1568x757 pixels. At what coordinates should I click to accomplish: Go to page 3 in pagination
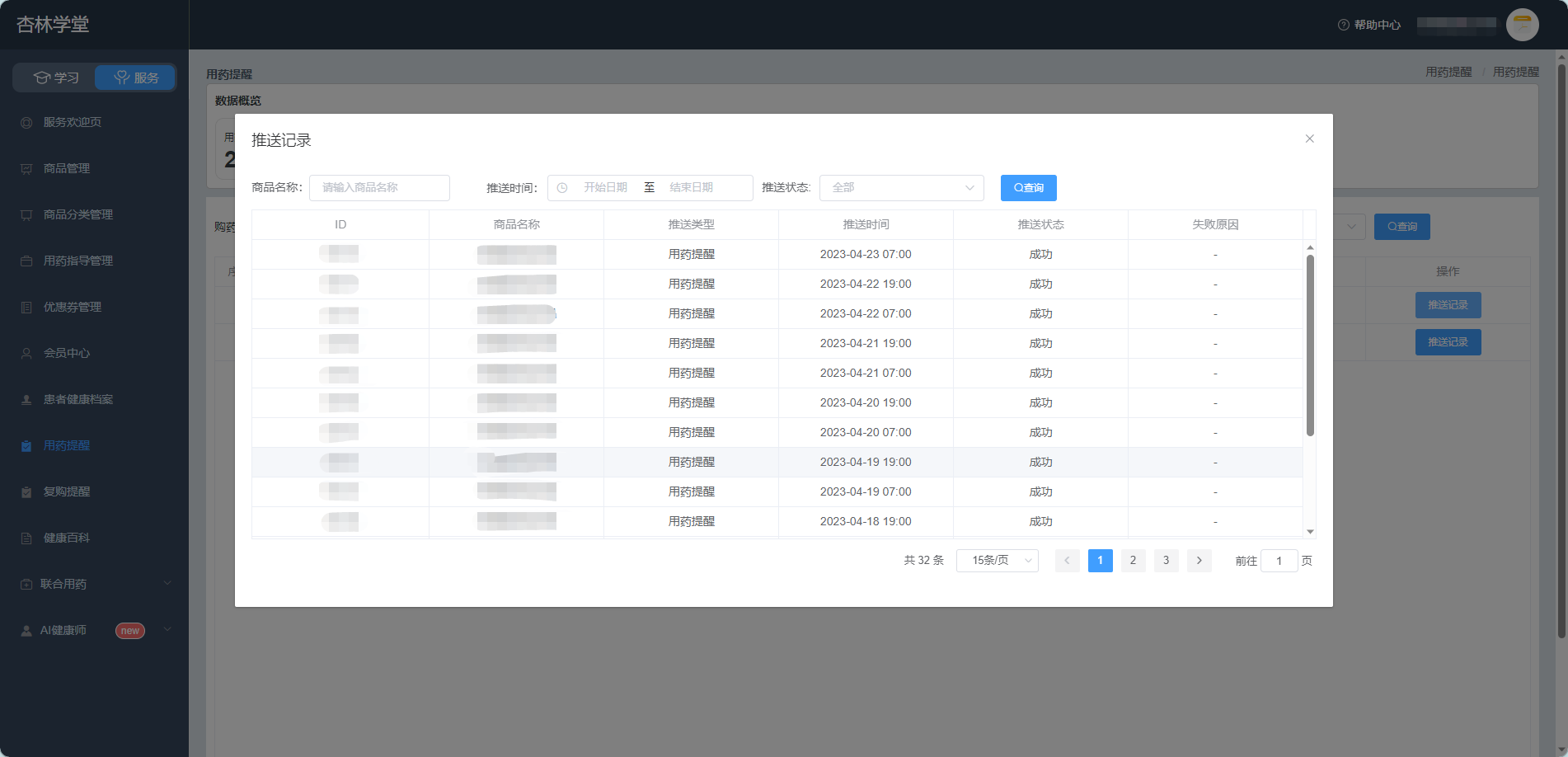1167,561
